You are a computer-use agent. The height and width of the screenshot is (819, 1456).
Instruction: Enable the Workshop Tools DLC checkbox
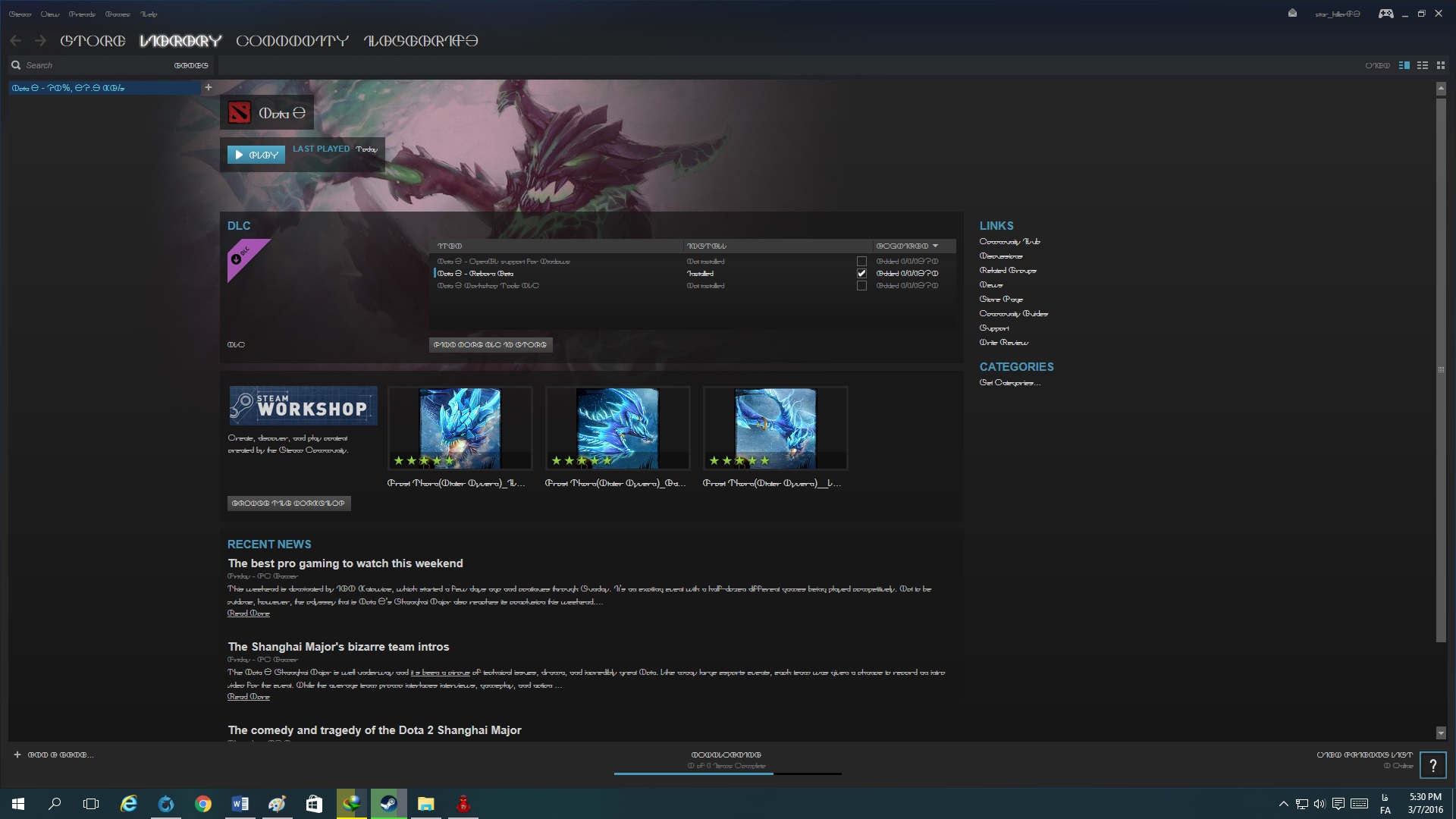coord(861,286)
